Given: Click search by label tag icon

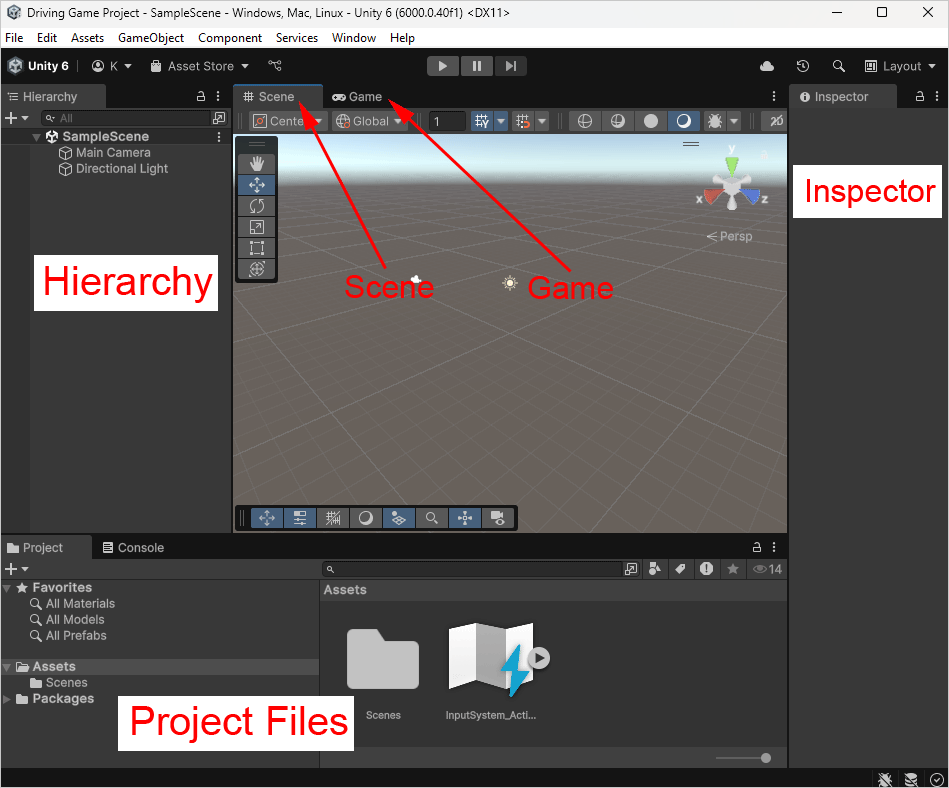Looking at the screenshot, I should coord(680,569).
